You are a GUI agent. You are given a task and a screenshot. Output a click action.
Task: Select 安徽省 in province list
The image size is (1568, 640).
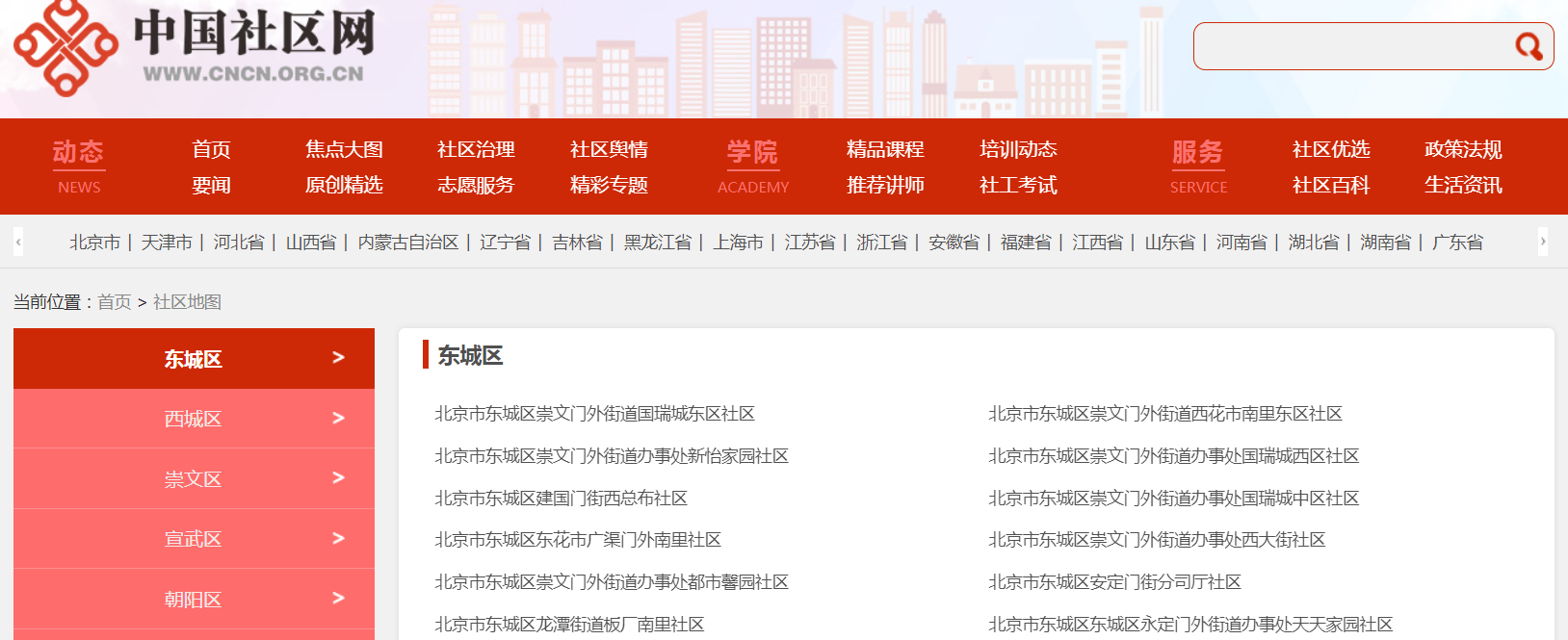pyautogui.click(x=954, y=243)
